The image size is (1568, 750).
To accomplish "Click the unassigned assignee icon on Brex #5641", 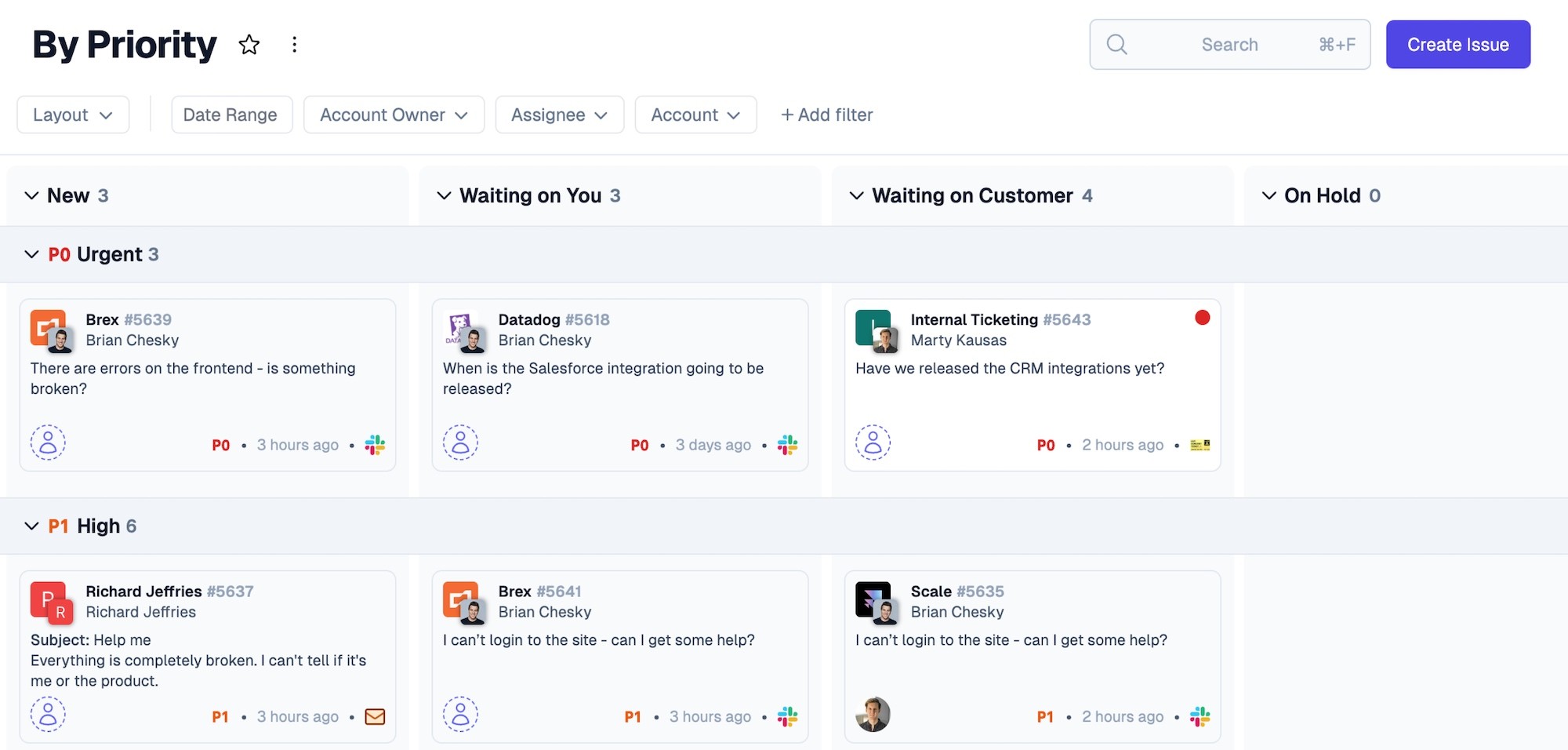I will click(460, 714).
